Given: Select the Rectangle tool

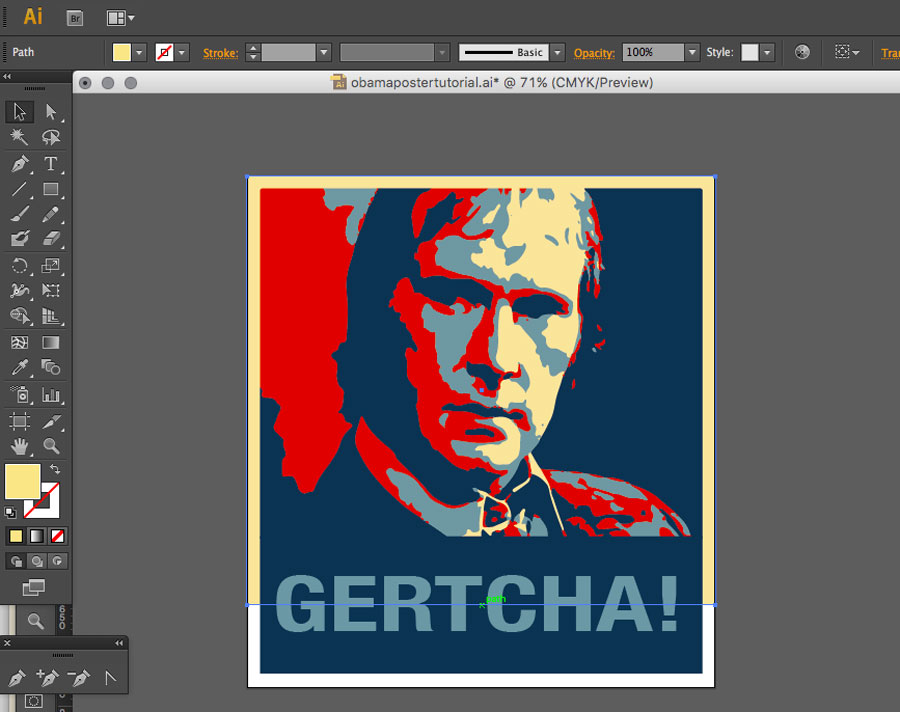Looking at the screenshot, I should click(51, 189).
